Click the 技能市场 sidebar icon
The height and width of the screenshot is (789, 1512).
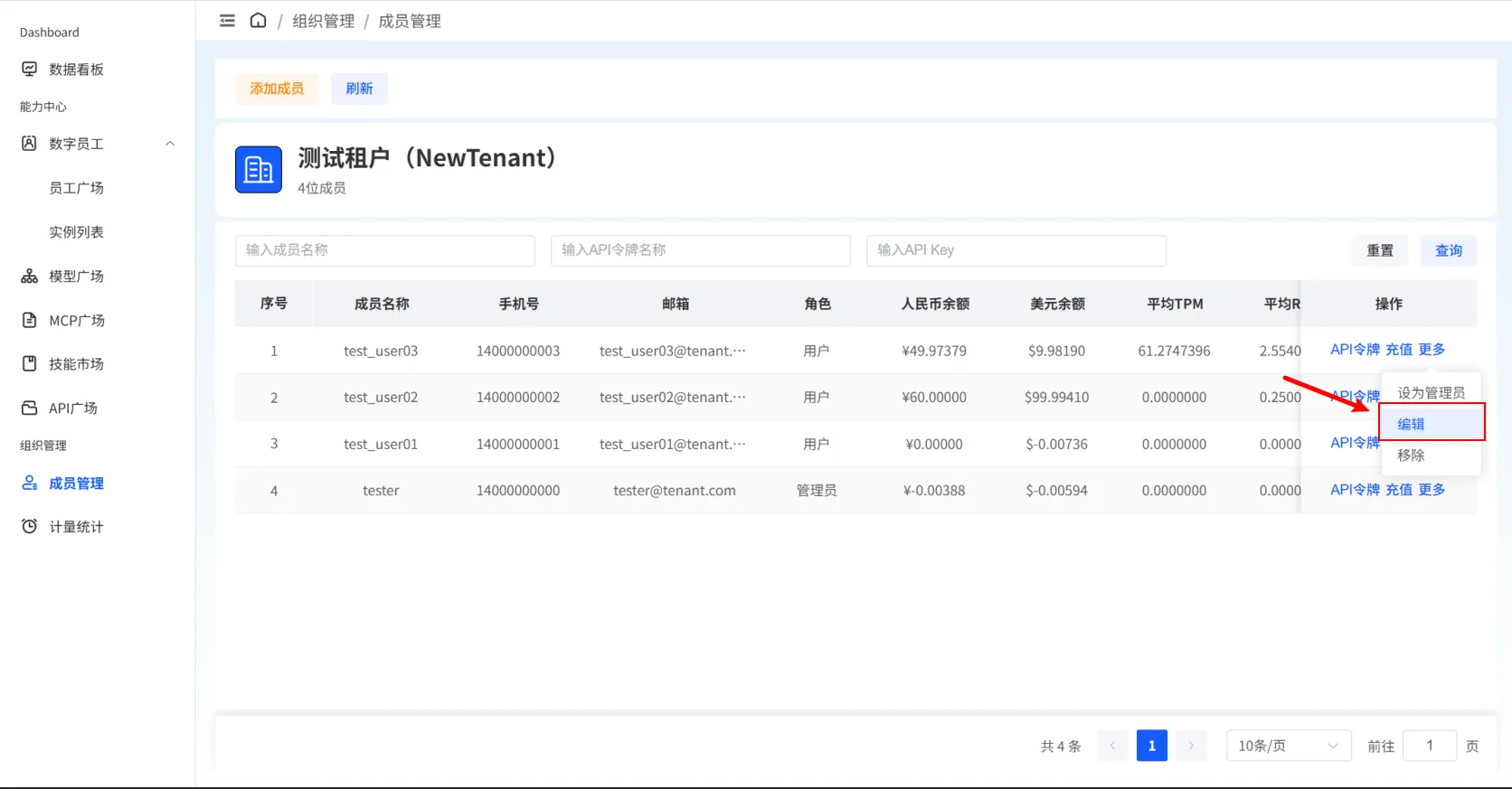click(x=30, y=364)
